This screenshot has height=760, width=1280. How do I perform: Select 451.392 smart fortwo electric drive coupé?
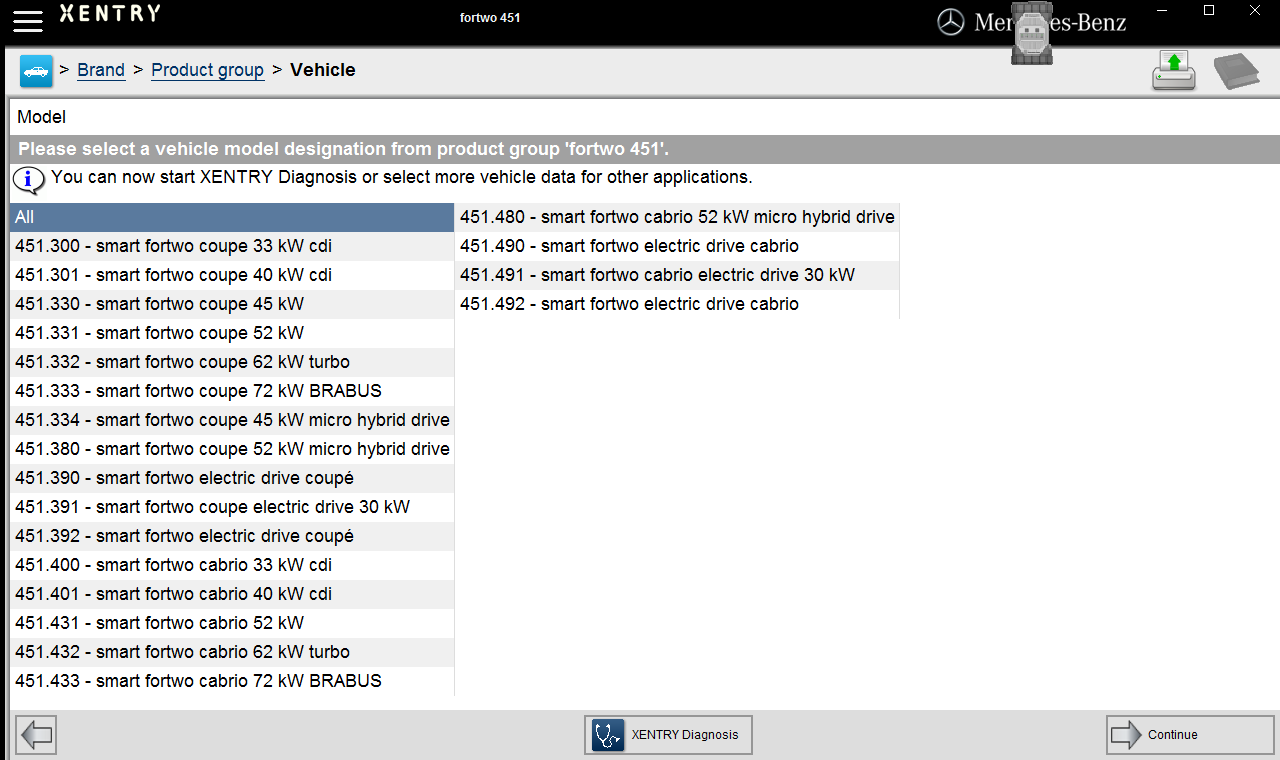point(232,536)
